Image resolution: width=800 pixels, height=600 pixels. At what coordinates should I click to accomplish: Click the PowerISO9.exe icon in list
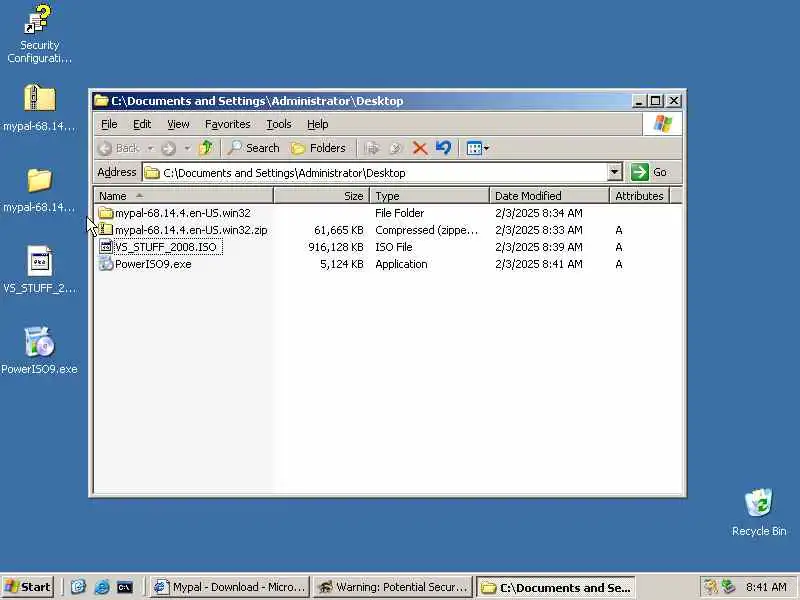tap(106, 264)
